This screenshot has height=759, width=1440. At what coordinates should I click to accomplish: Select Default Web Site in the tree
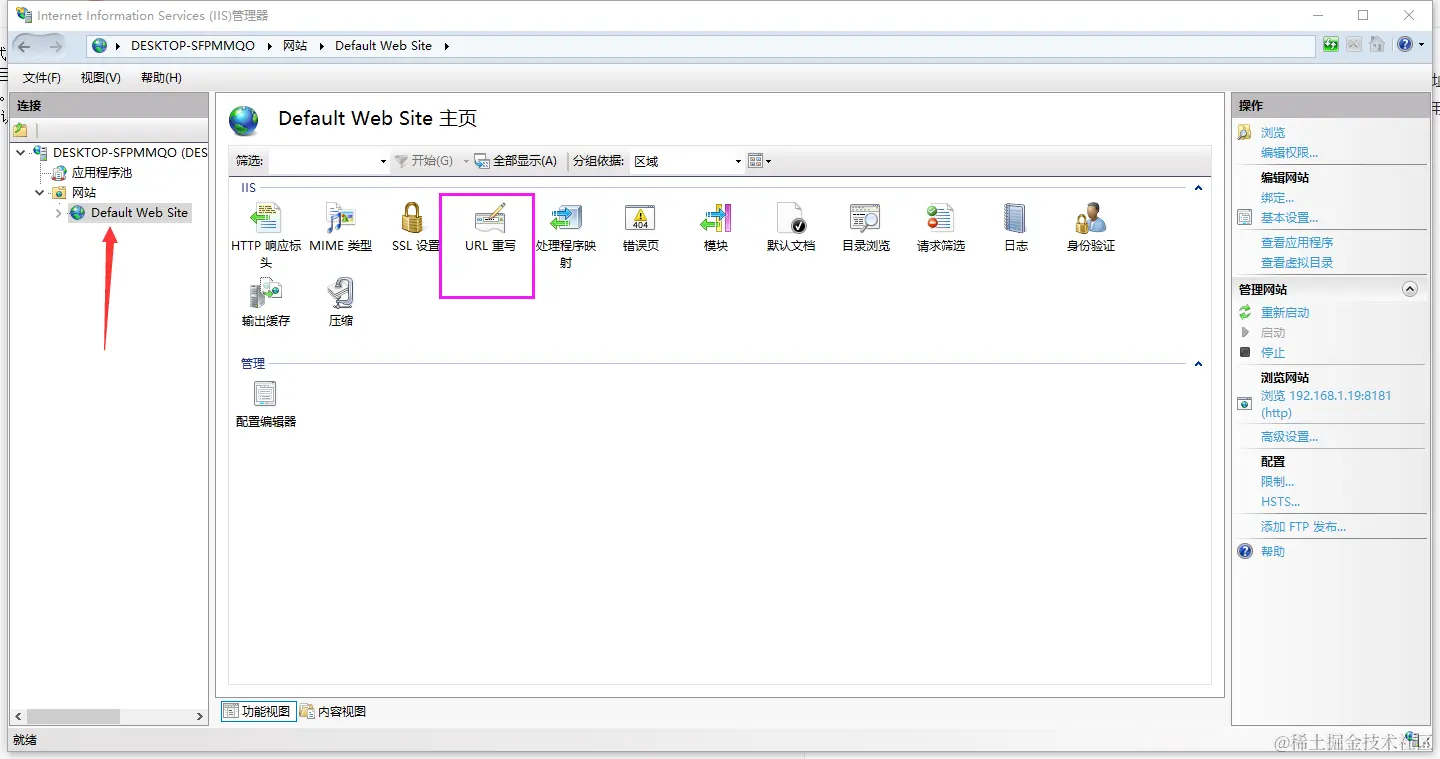(139, 213)
